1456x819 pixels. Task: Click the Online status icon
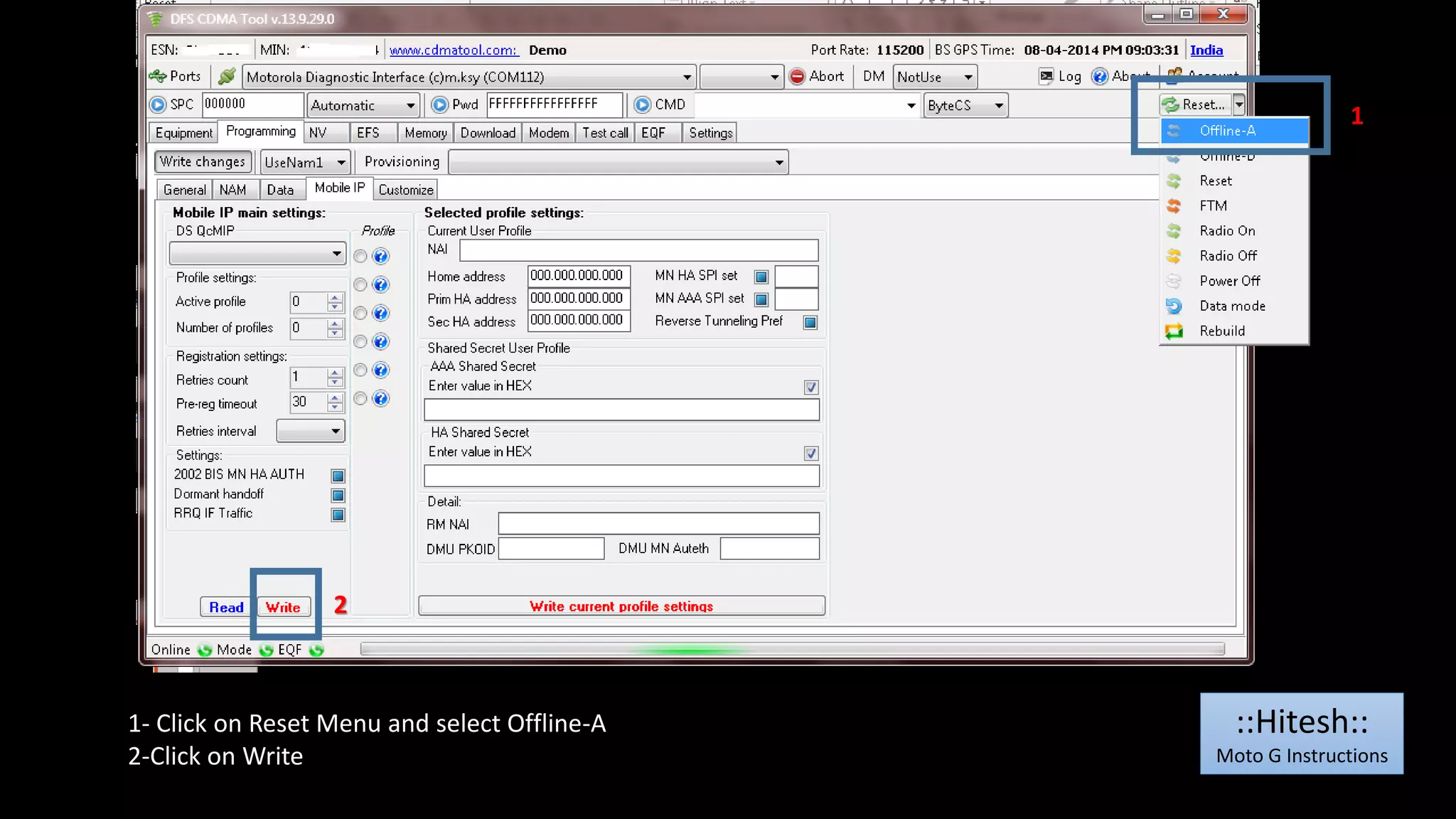coord(205,650)
